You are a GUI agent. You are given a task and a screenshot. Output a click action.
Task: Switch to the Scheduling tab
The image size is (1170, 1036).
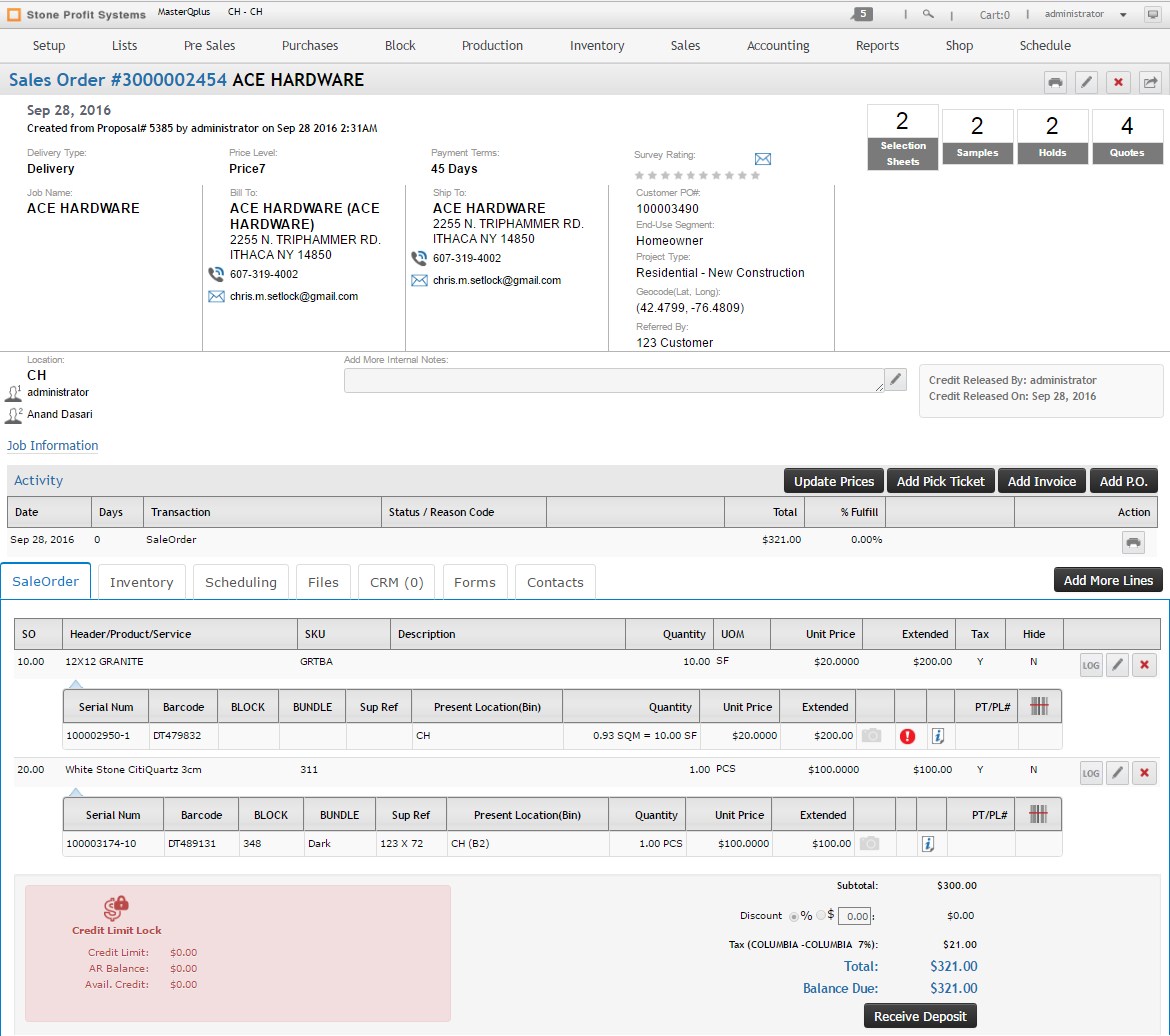(x=240, y=582)
